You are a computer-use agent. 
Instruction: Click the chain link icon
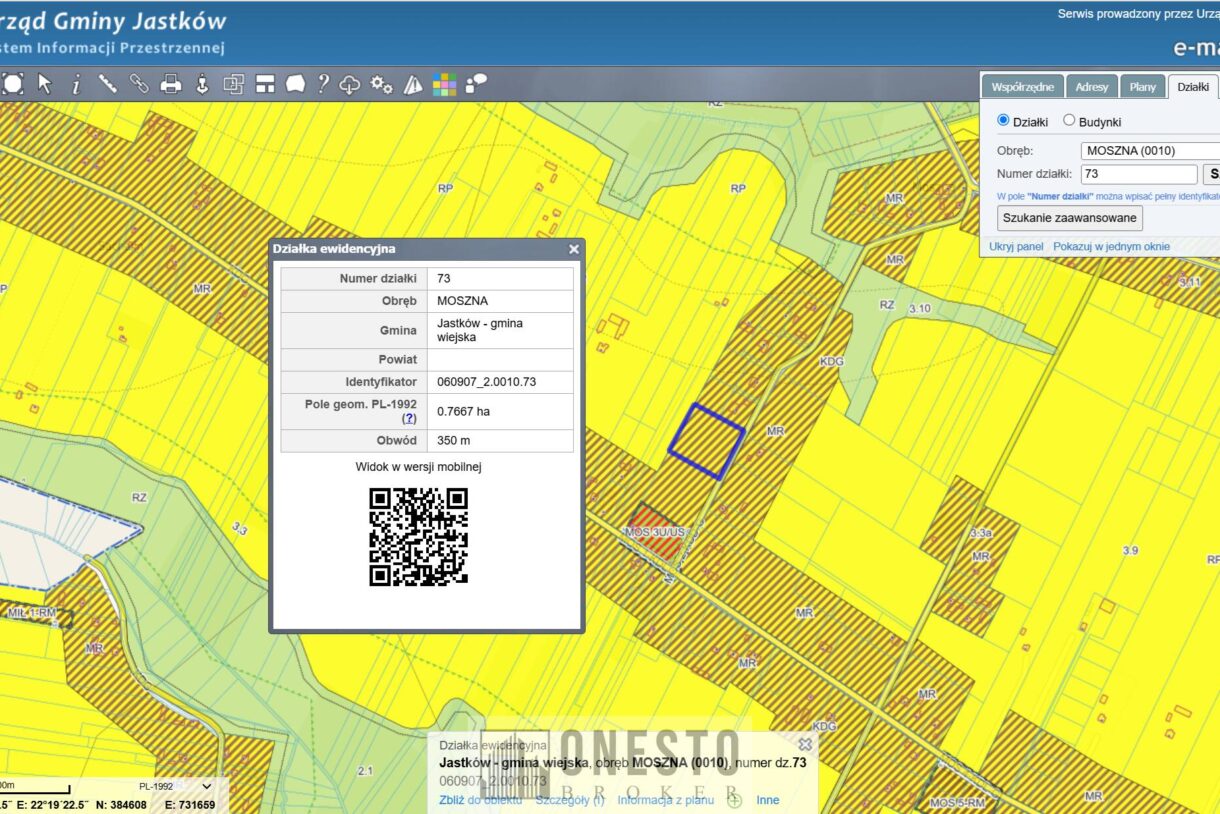139,84
